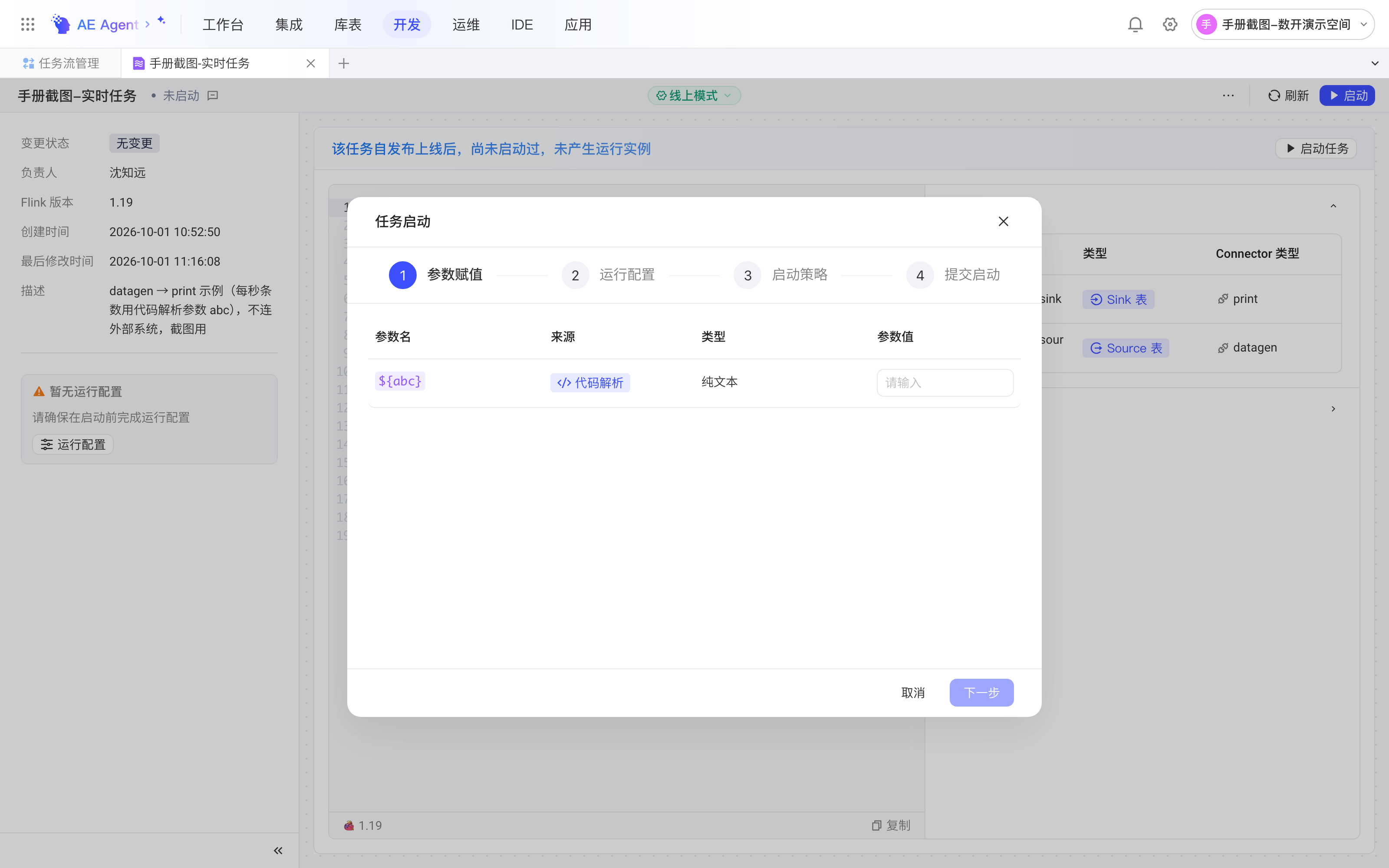
Task: Click the 运行配置 button in warning card
Action: coord(73,444)
